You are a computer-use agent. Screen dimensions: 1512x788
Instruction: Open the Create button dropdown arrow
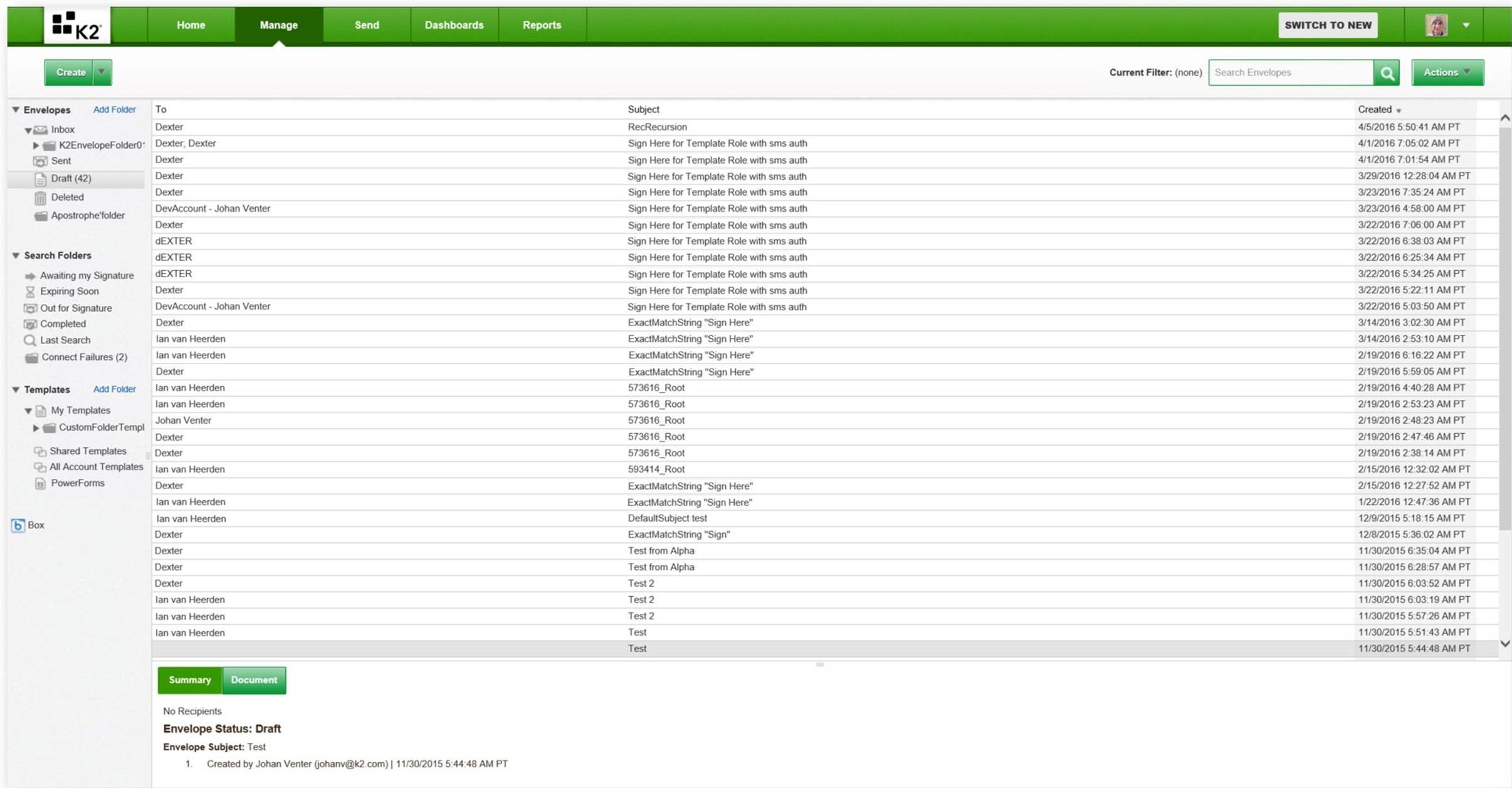(101, 72)
